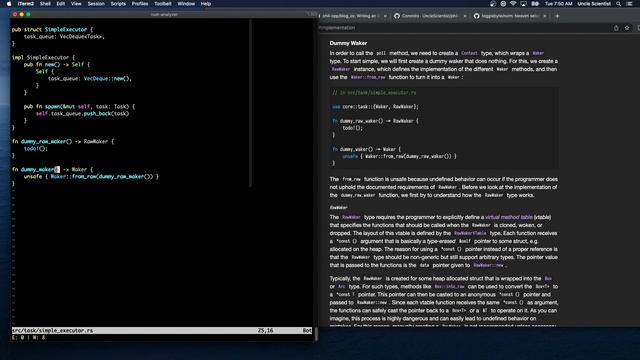The height and width of the screenshot is (360, 640).
Task: Click the RawWakerVTable type link
Action: (470, 233)
